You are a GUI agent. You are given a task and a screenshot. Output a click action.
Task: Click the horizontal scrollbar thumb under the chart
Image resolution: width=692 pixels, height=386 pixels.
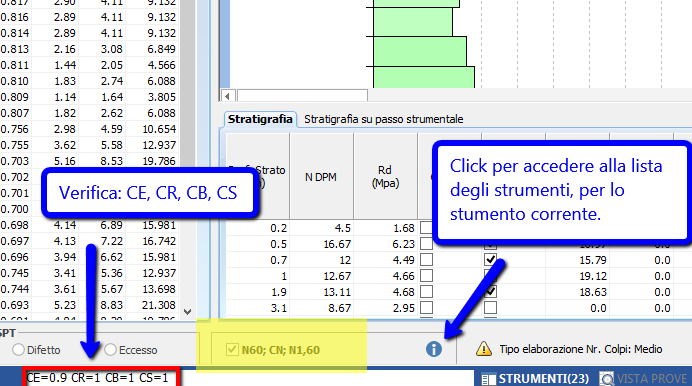pyautogui.click(x=303, y=96)
